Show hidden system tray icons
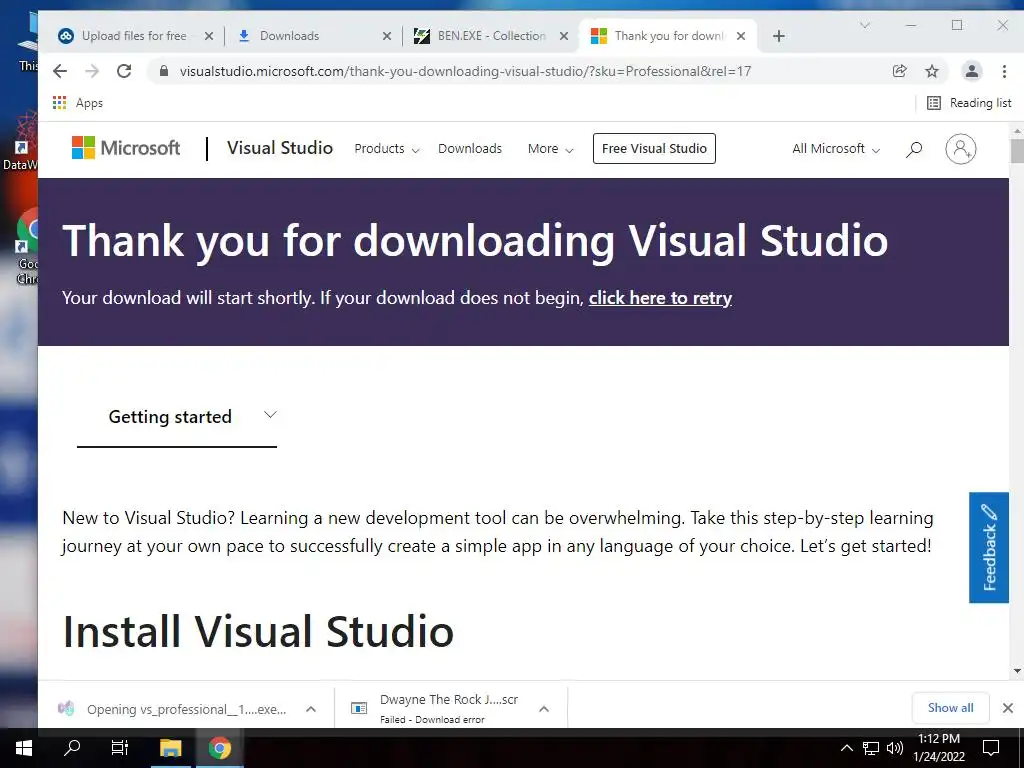Image resolution: width=1024 pixels, height=768 pixels. click(x=846, y=748)
